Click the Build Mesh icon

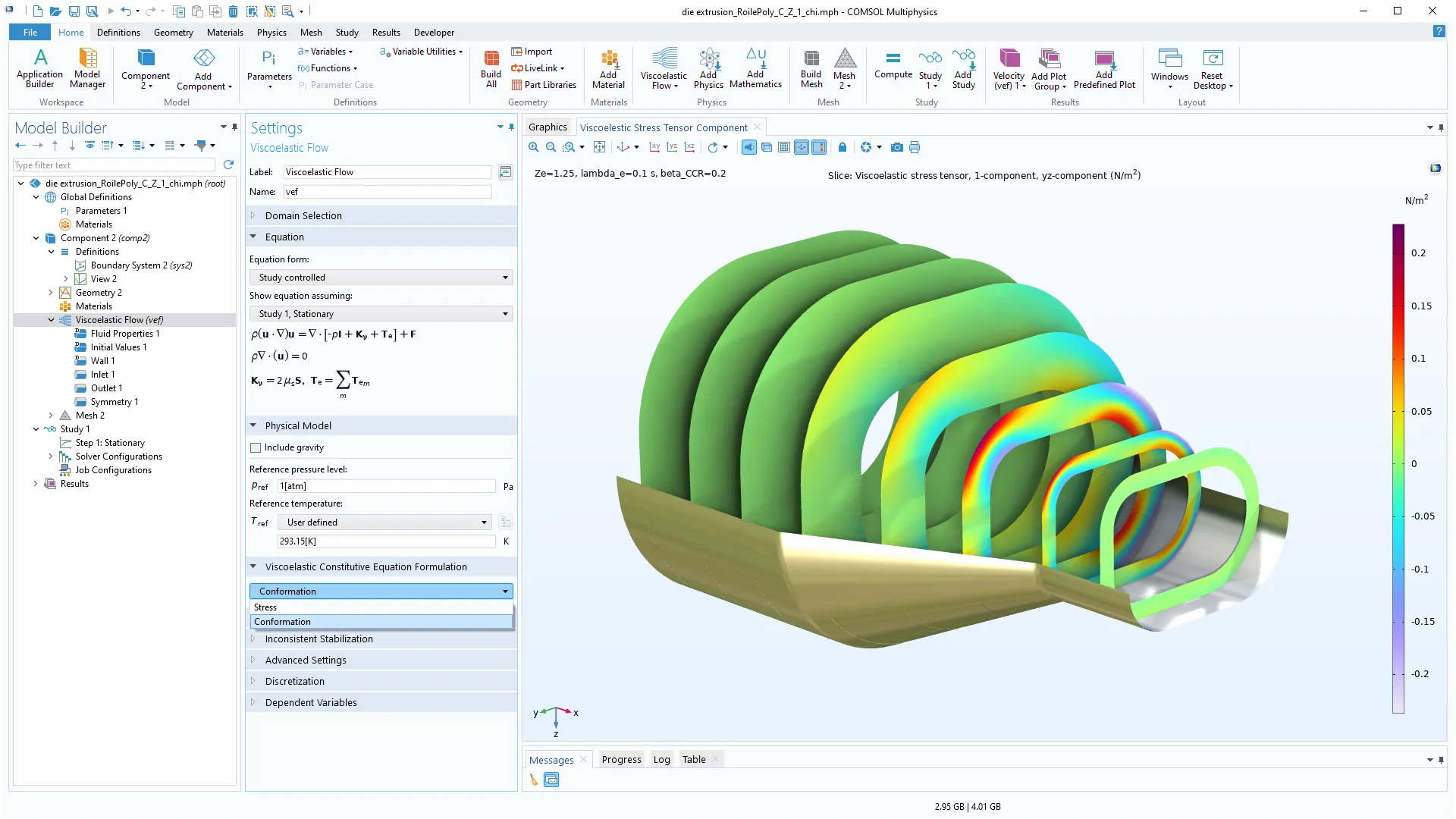811,68
